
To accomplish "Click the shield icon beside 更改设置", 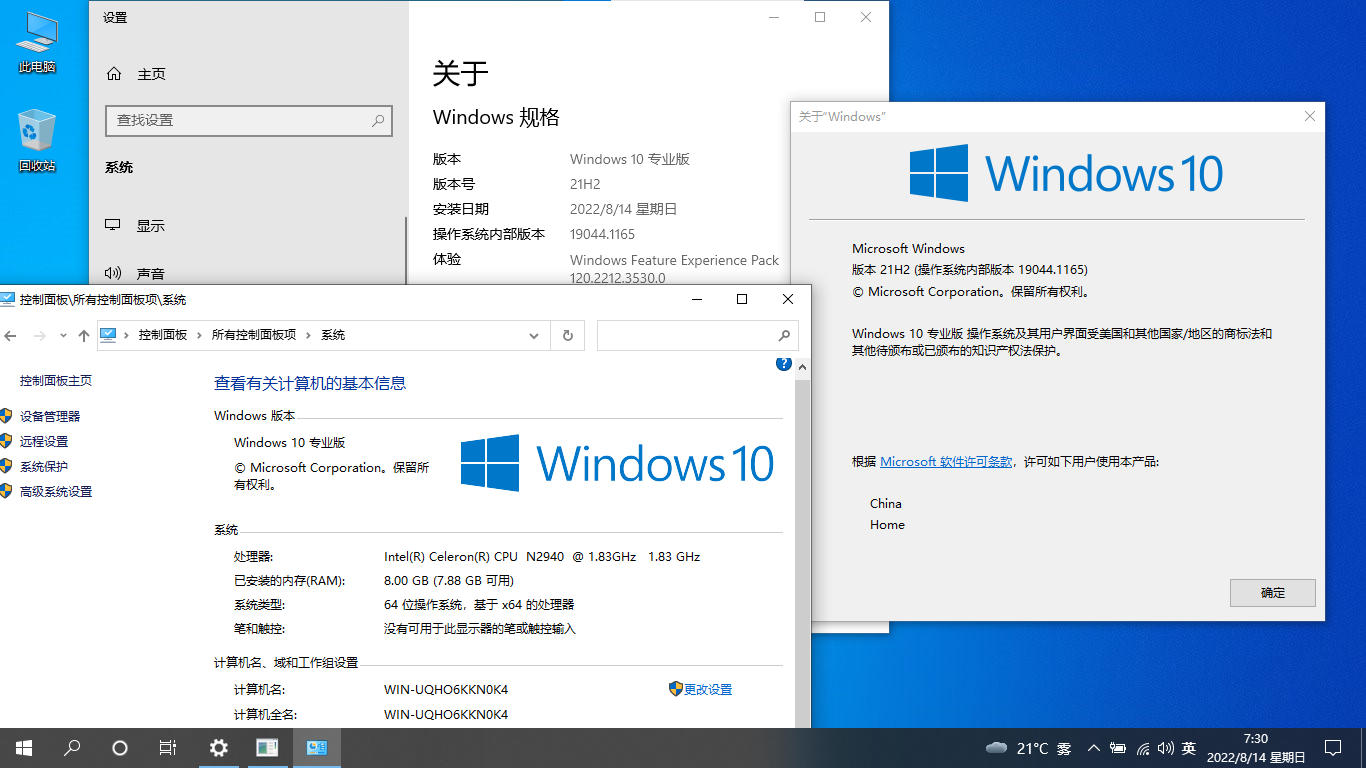I will click(676, 689).
